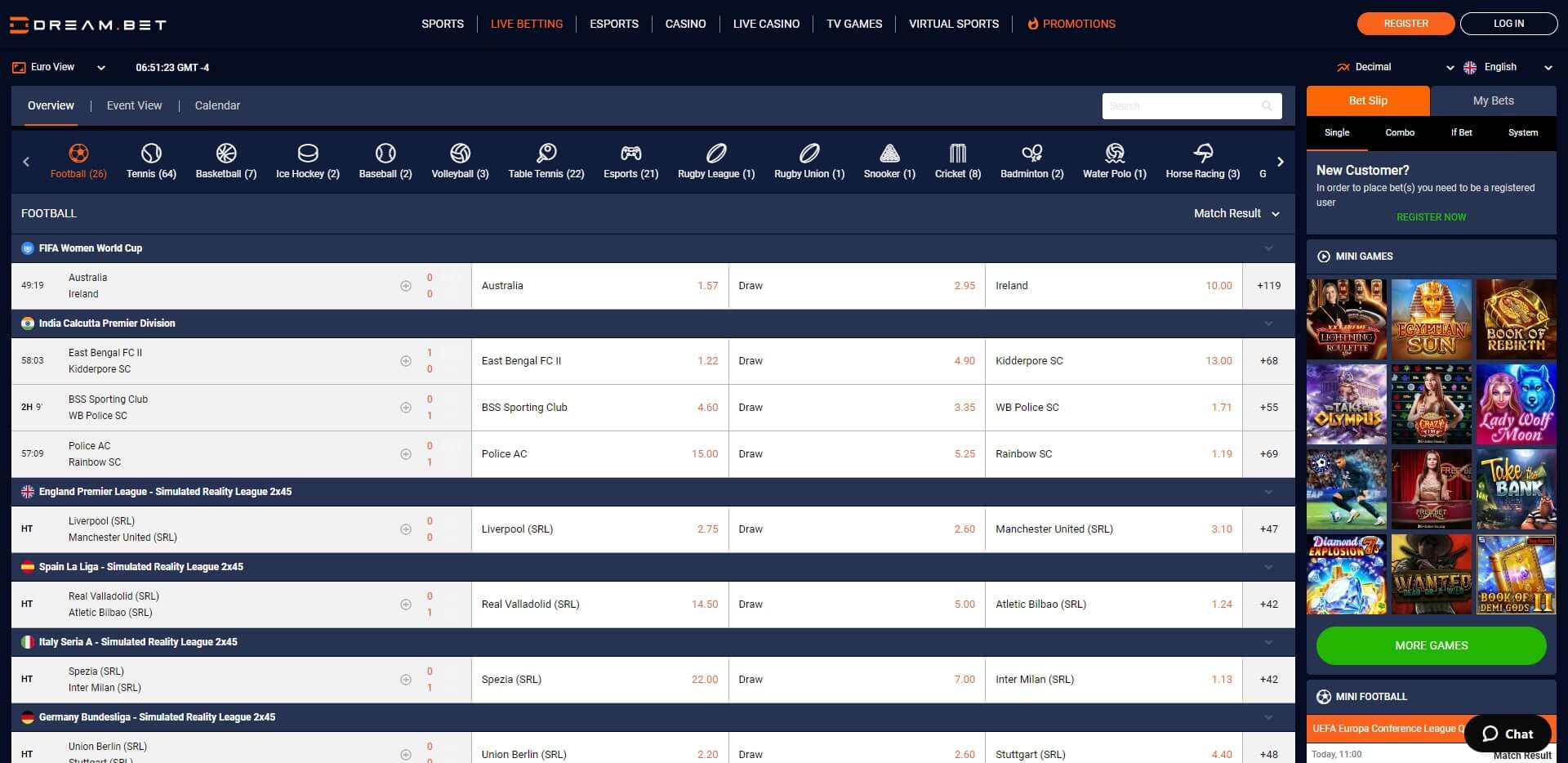The image size is (1568, 763).
Task: Click the REGISTER NOW link
Action: (1430, 216)
